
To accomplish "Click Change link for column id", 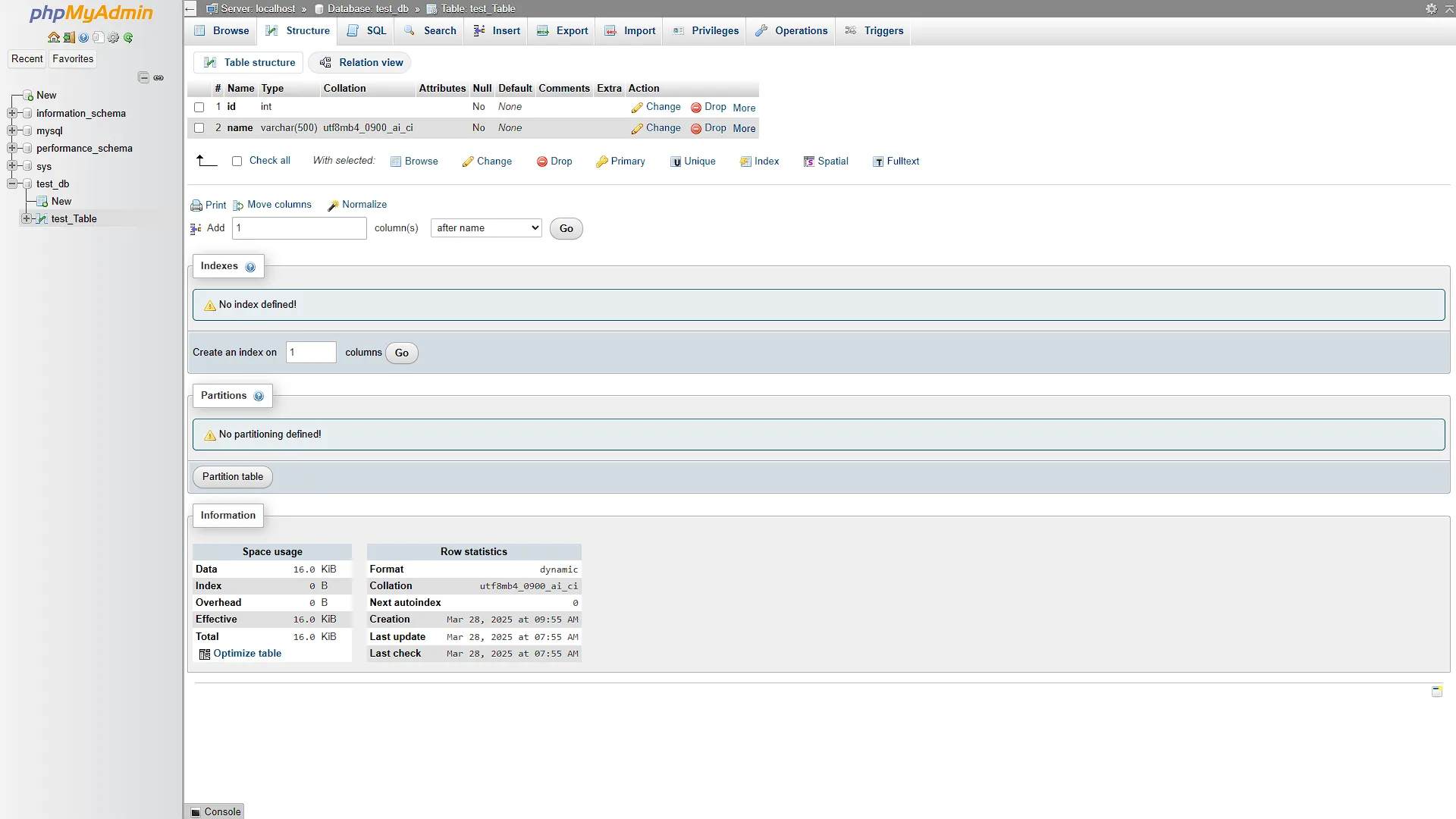I will point(656,107).
